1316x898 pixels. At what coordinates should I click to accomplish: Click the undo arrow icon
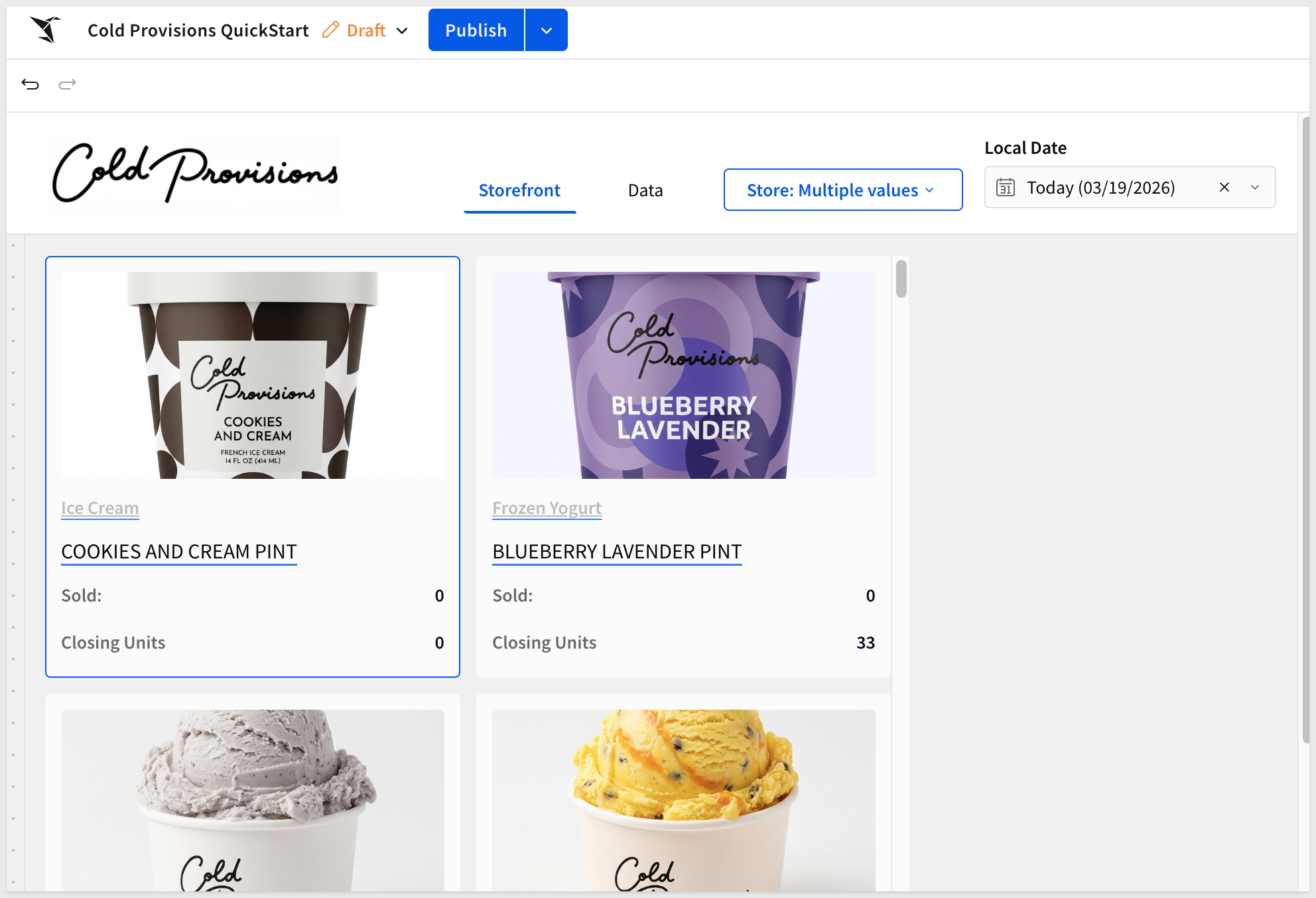[31, 84]
